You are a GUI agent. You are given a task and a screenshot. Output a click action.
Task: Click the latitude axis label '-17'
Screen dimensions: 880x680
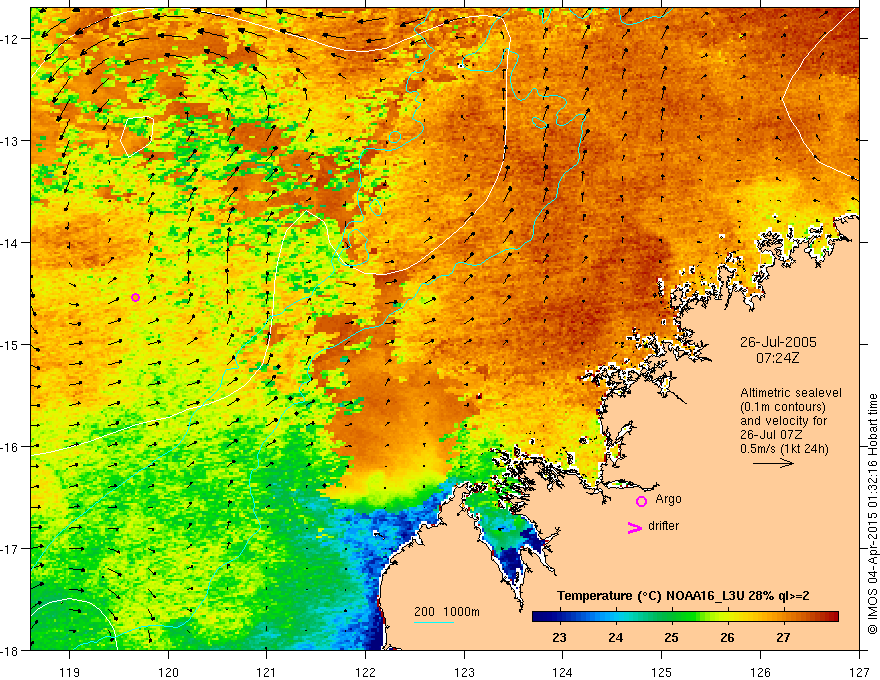click(10, 548)
